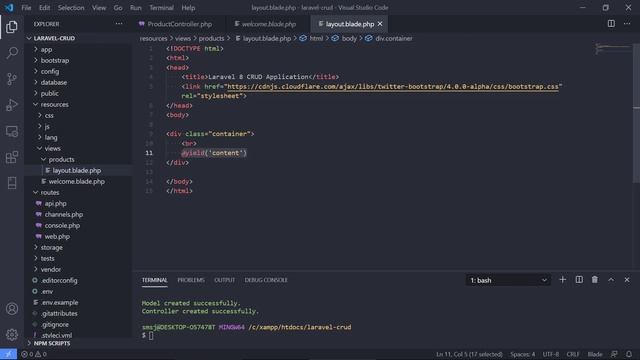The height and width of the screenshot is (360, 640).
Task: Click the feedback icon in status bar
Action: [614, 354]
